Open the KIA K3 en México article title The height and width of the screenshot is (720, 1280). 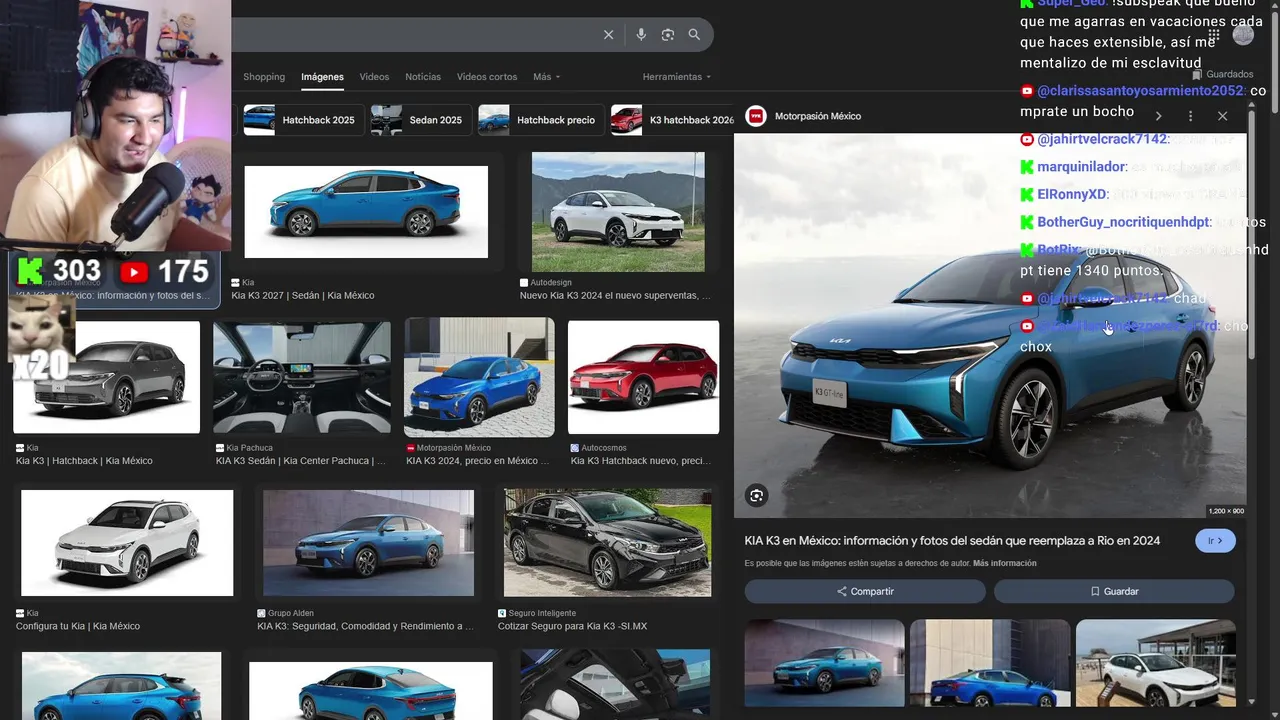[952, 541]
